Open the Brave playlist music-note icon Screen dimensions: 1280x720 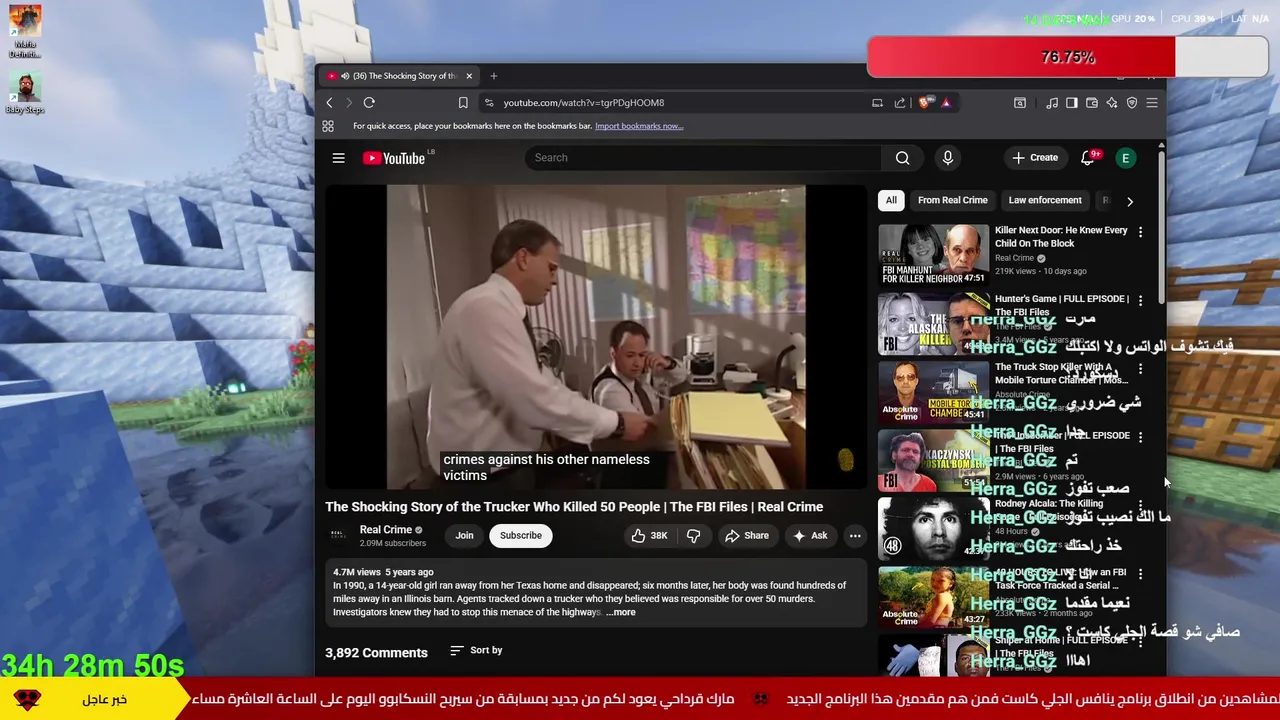point(1052,102)
